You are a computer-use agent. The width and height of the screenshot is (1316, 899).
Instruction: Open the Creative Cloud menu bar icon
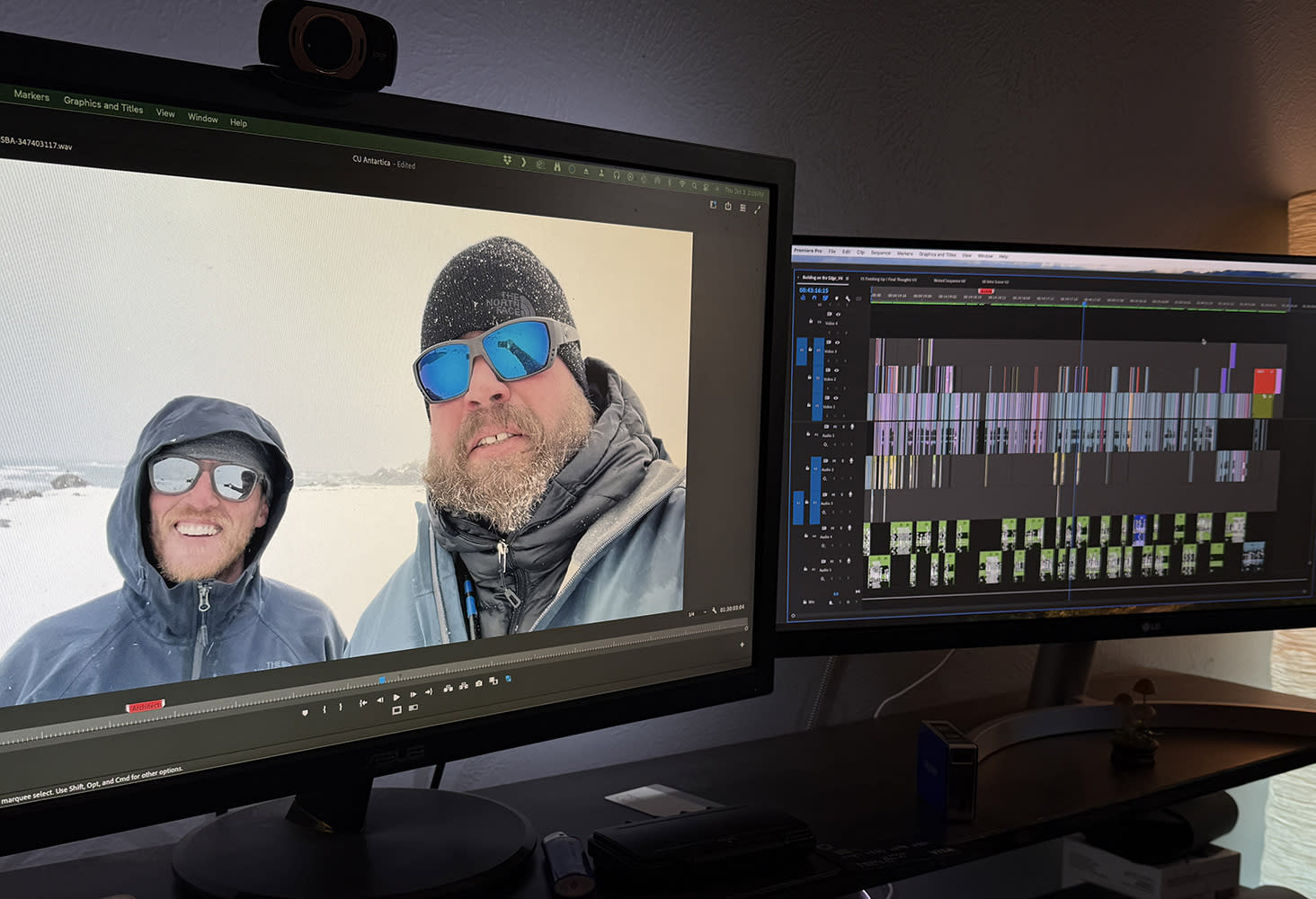coord(540,165)
